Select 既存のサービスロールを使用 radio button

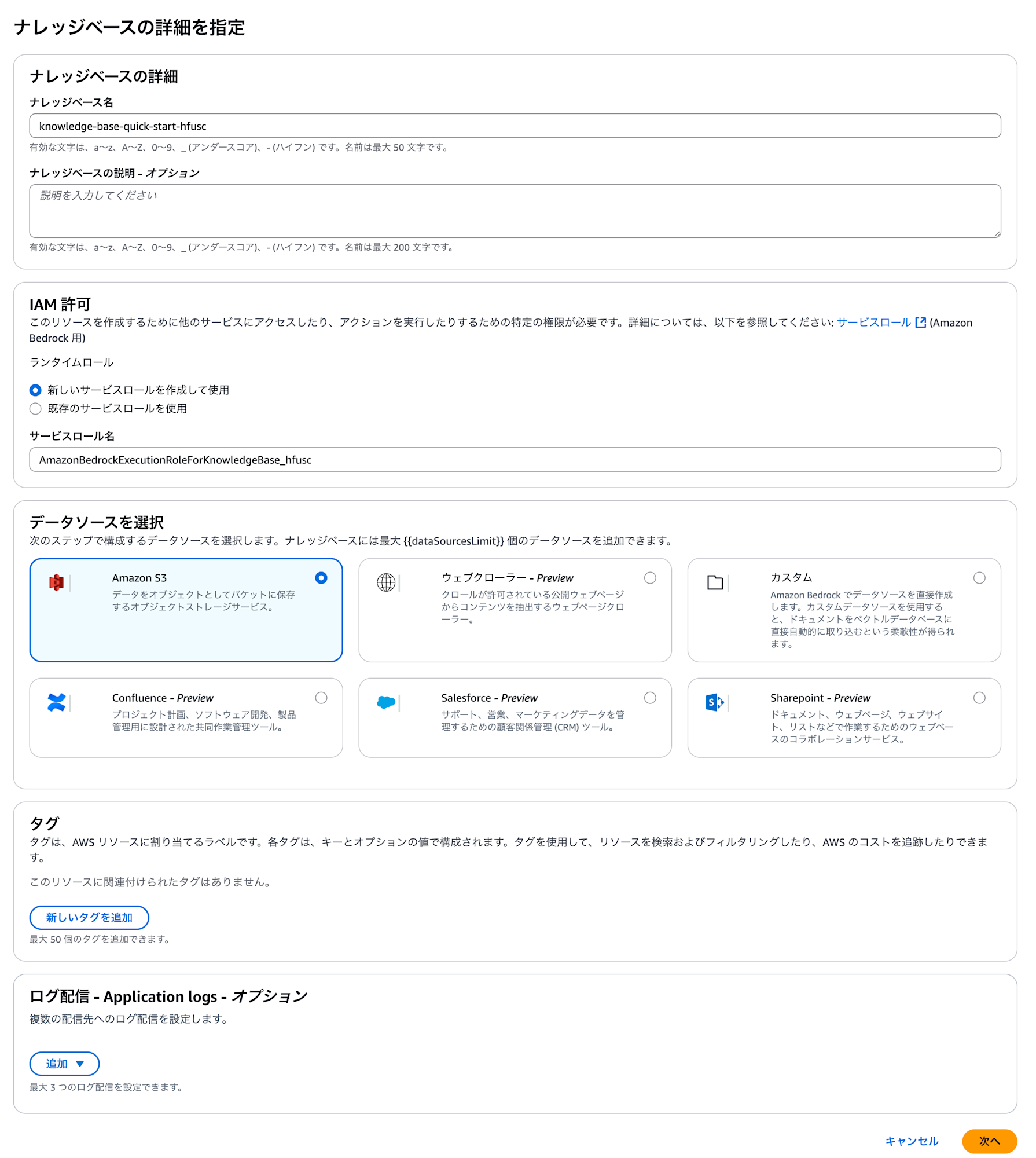point(35,409)
